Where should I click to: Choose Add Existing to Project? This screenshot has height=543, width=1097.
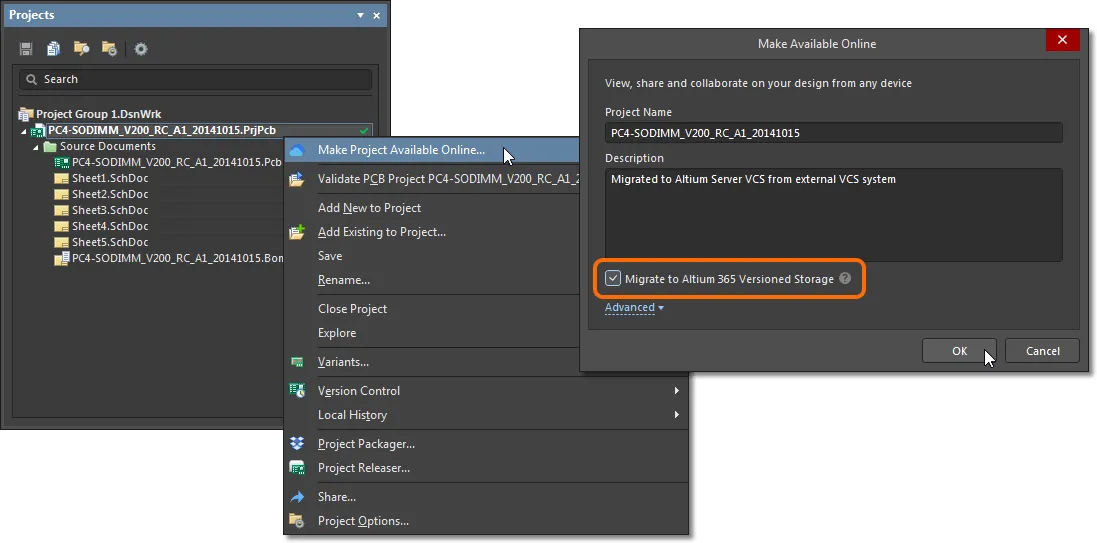381,232
